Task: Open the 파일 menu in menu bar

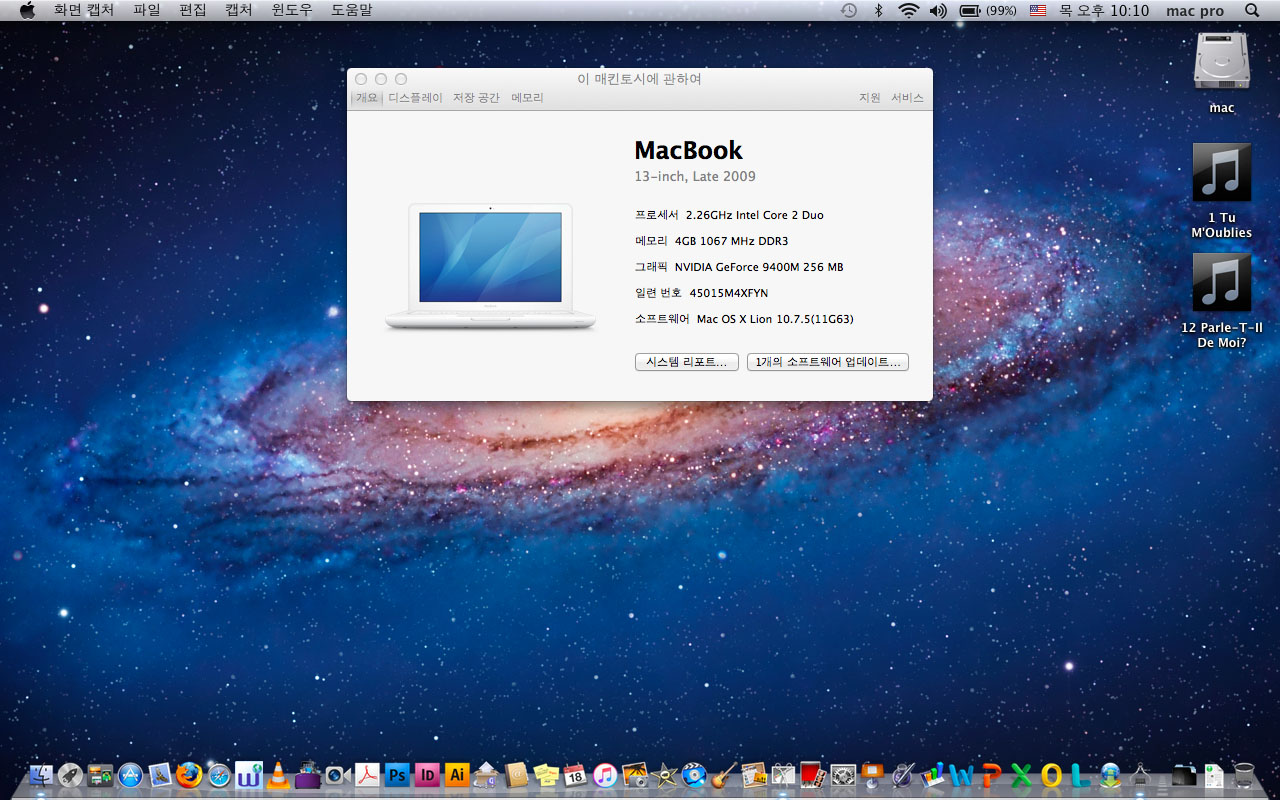Action: pos(146,10)
